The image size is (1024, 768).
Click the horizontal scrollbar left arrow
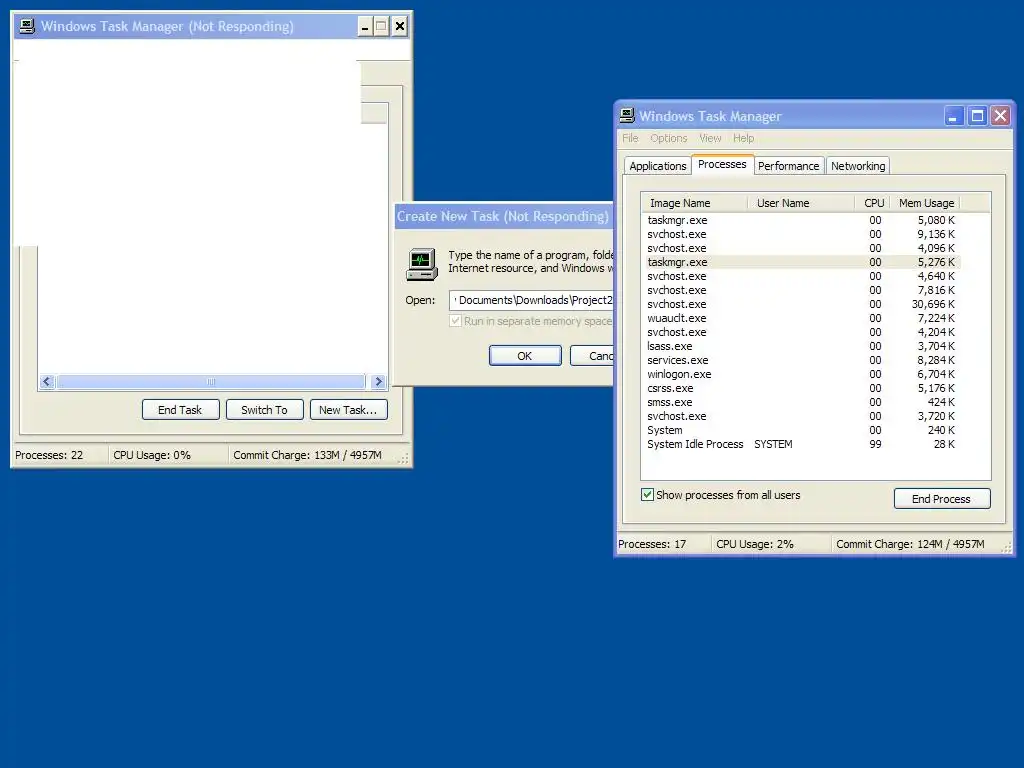46,381
